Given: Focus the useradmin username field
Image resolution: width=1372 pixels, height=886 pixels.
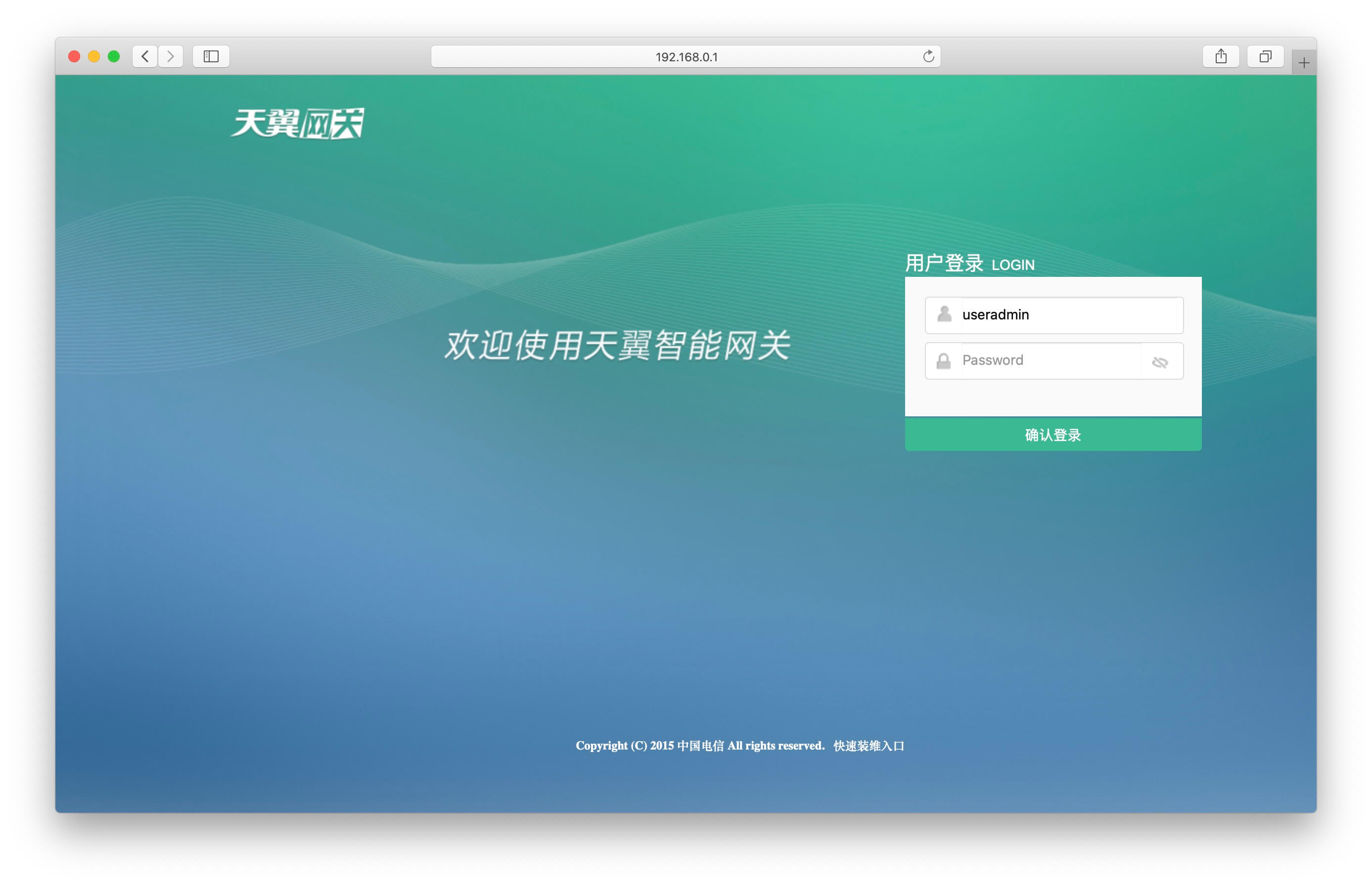Looking at the screenshot, I should pos(1054,315).
